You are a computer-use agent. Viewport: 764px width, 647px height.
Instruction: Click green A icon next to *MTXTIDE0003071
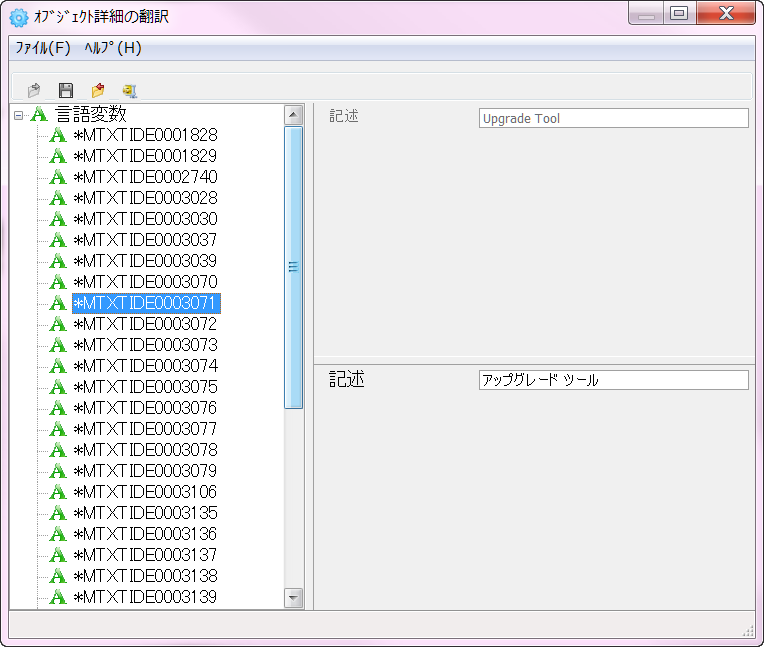click(58, 303)
